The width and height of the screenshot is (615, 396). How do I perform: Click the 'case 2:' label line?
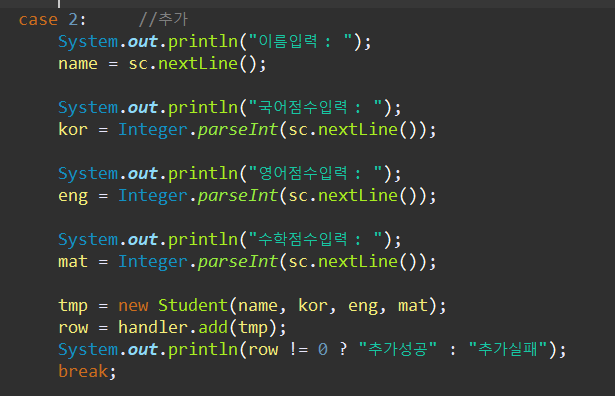pos(52,19)
